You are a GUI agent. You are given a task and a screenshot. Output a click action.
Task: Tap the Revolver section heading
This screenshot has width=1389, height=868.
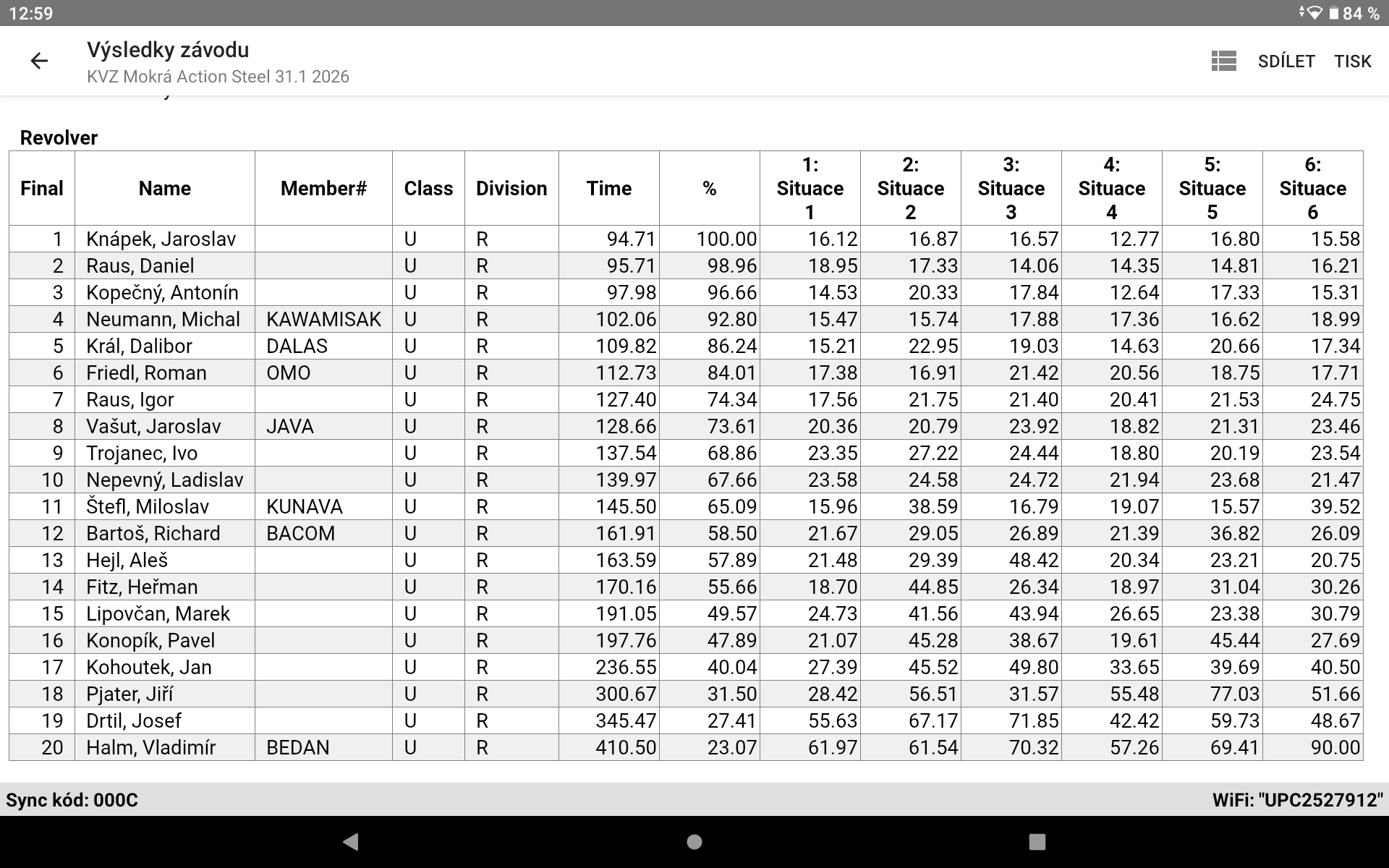pos(59,138)
